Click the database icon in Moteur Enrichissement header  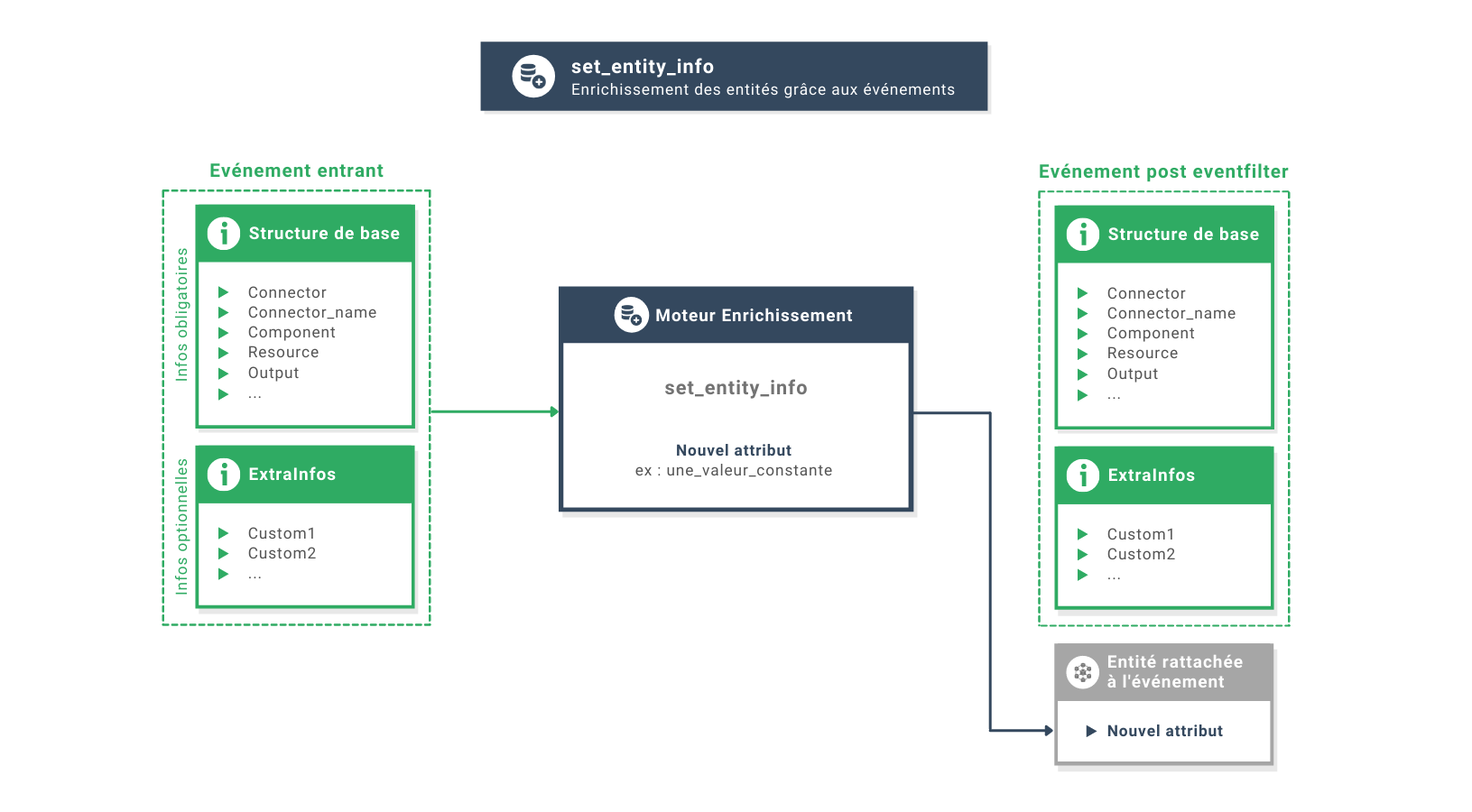pos(631,315)
